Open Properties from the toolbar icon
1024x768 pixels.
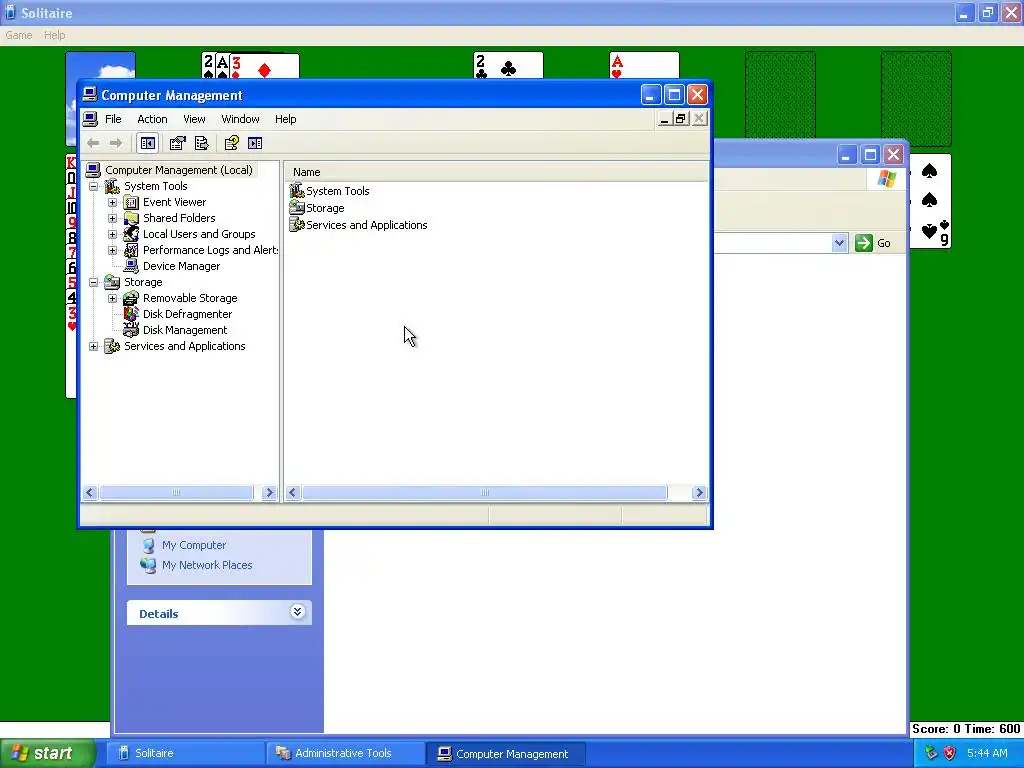tap(177, 143)
